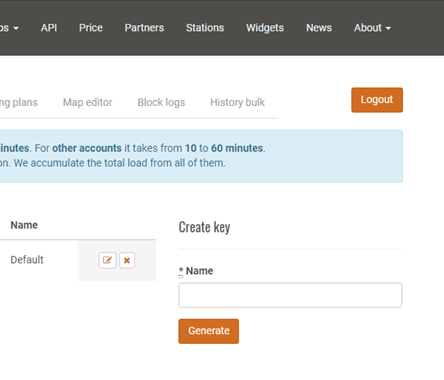Click the edit icon for Default key
This screenshot has width=444, height=380.
pos(107,260)
